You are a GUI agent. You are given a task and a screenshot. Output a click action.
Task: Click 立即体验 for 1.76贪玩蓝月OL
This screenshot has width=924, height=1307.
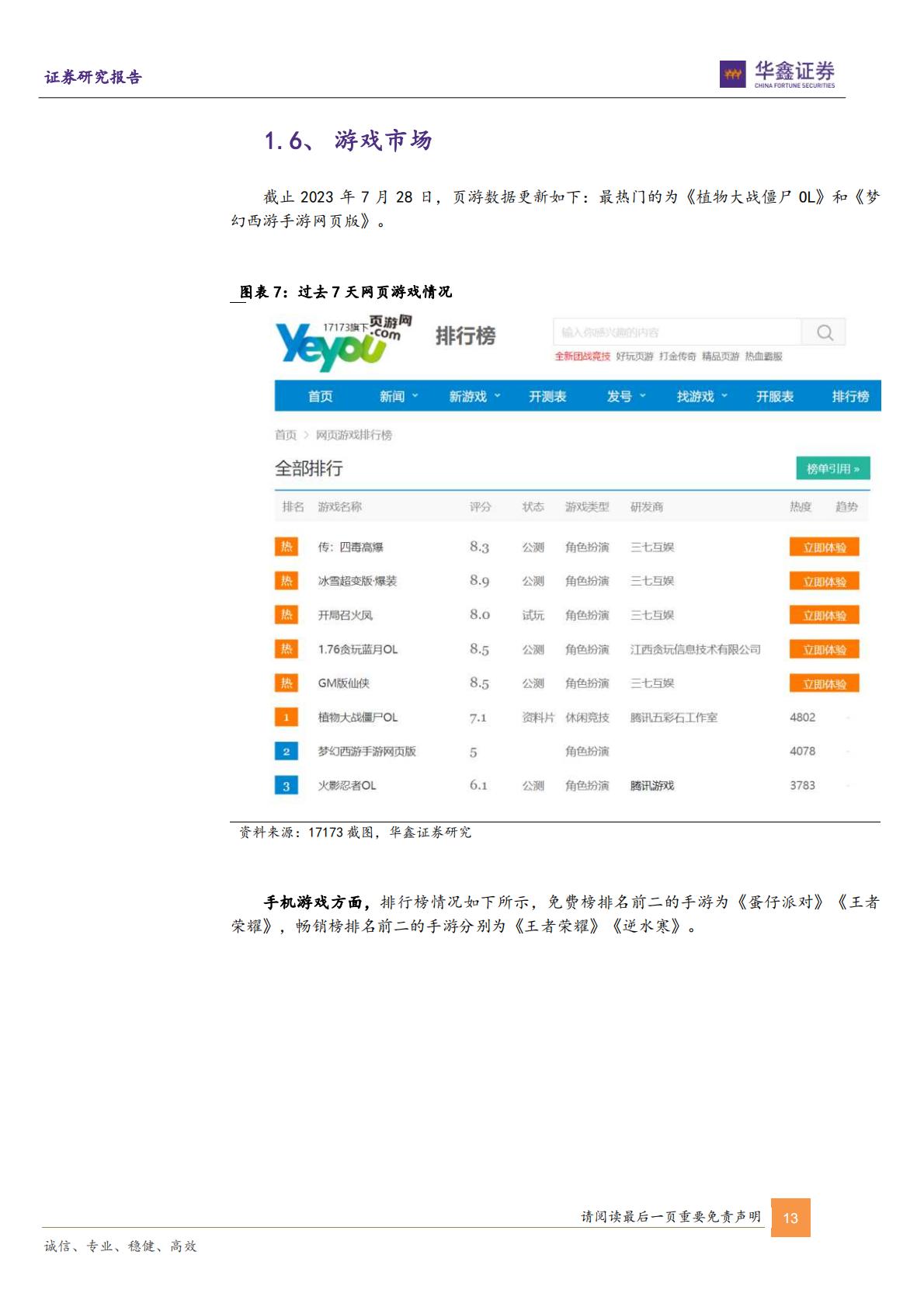point(825,650)
